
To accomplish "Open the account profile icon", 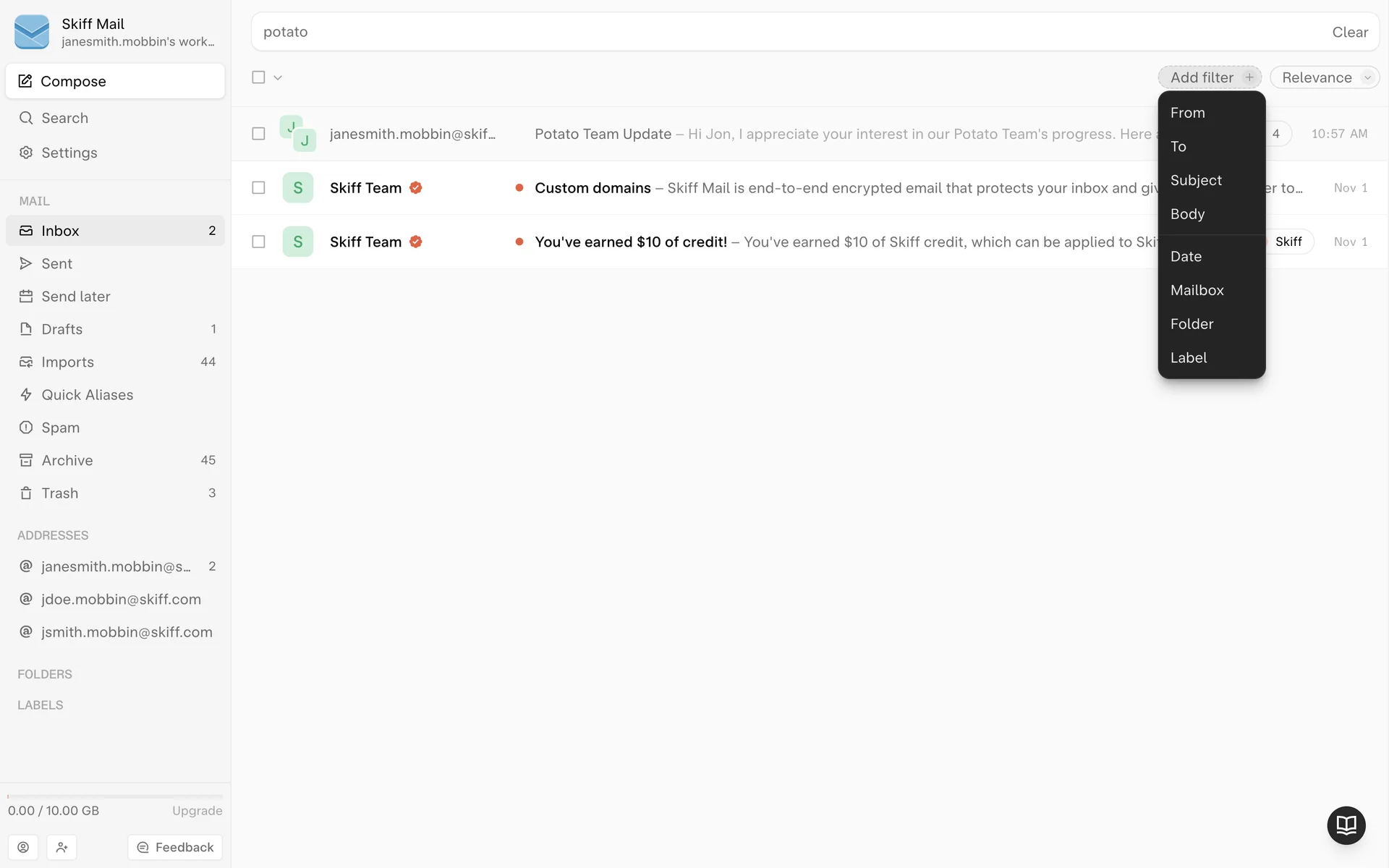I will point(23,847).
